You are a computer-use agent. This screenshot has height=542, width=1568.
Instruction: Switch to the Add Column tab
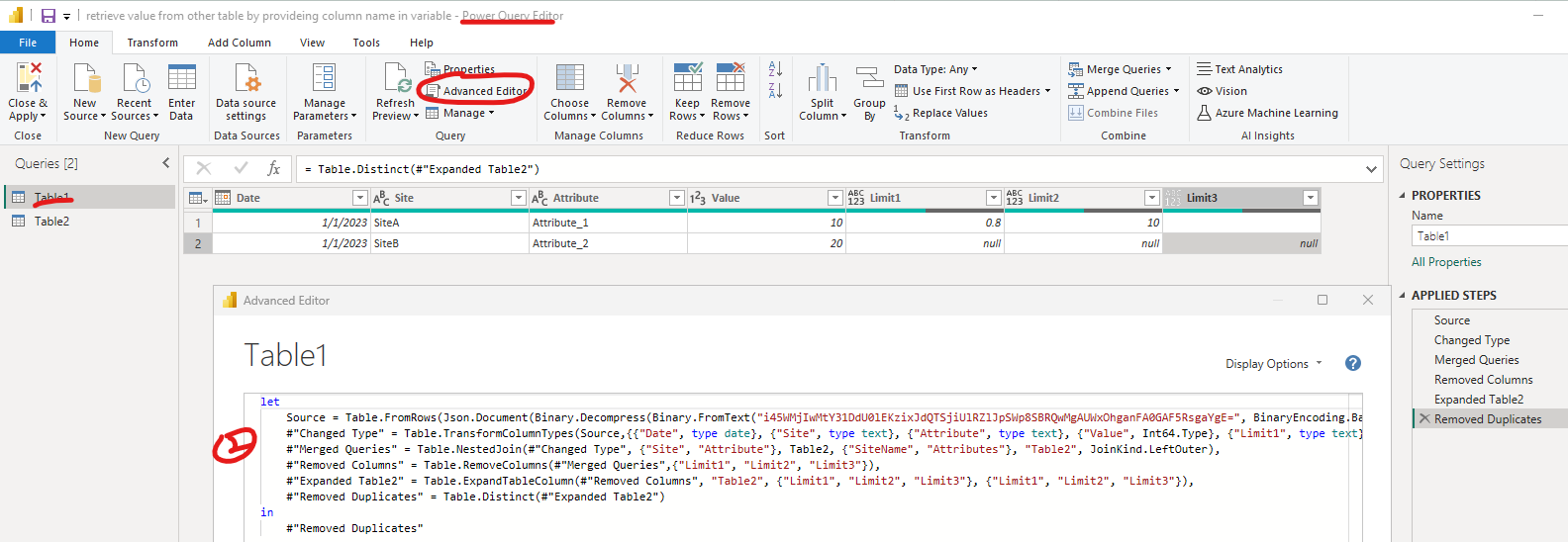[239, 43]
